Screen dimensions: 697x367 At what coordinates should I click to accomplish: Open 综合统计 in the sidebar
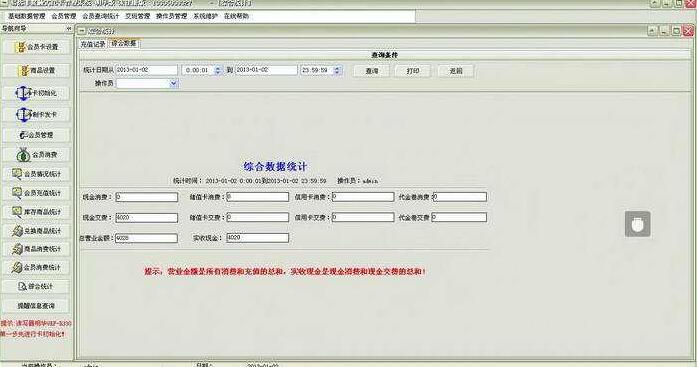coord(36,287)
